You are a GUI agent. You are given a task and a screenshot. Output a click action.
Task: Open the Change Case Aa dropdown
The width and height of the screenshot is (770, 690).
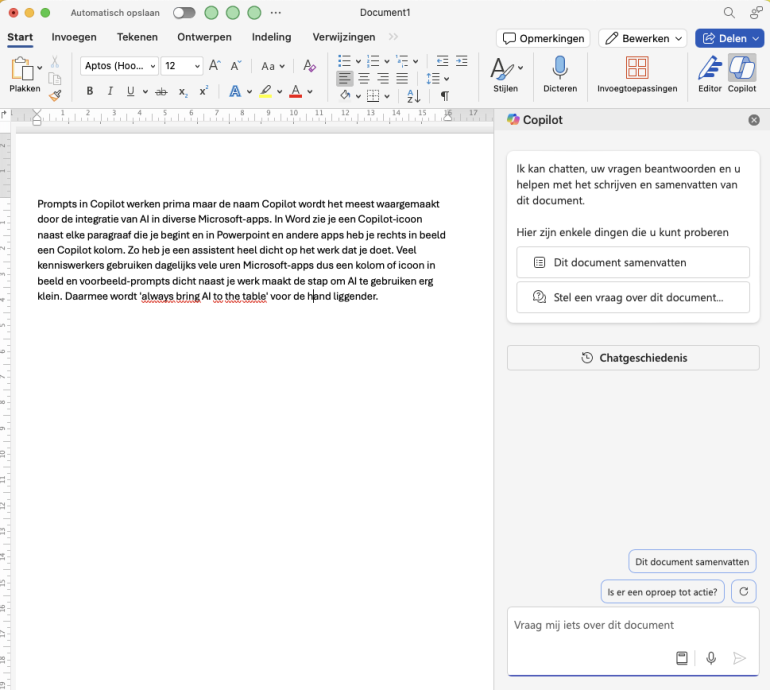(x=273, y=66)
